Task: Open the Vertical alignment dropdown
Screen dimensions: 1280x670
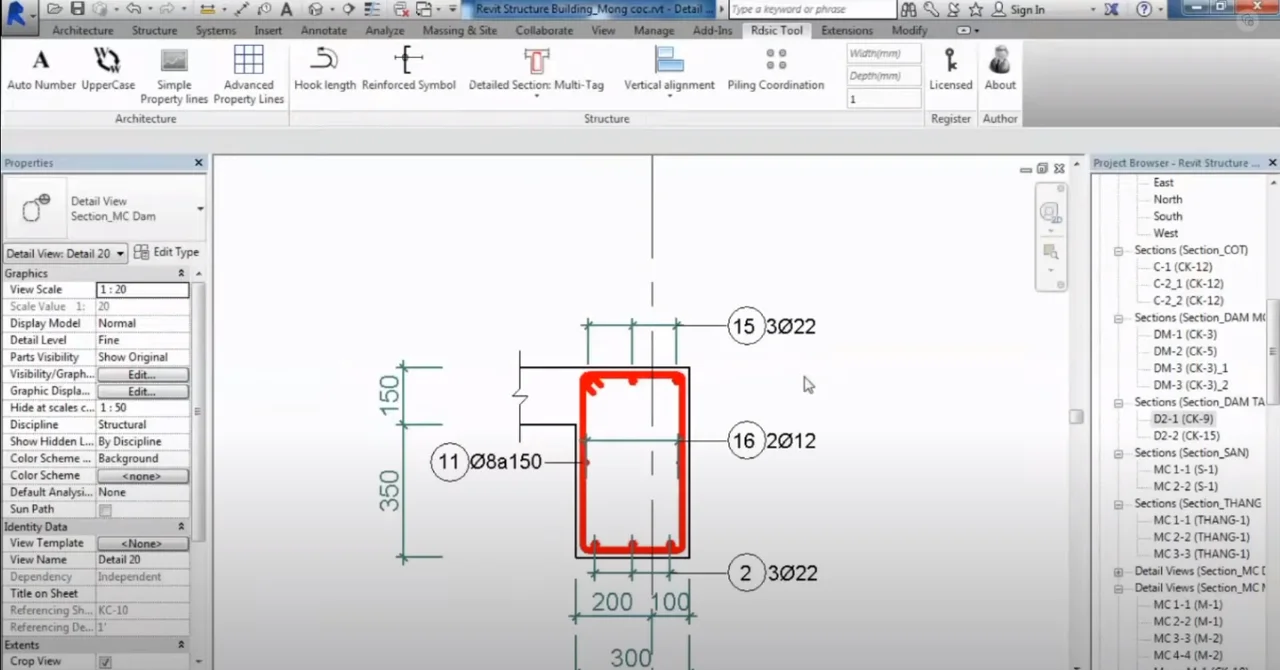Action: tap(668, 96)
